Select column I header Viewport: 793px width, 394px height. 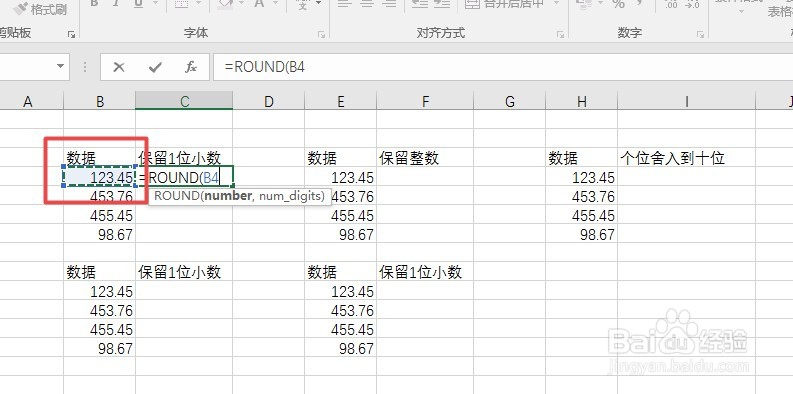pos(687,102)
